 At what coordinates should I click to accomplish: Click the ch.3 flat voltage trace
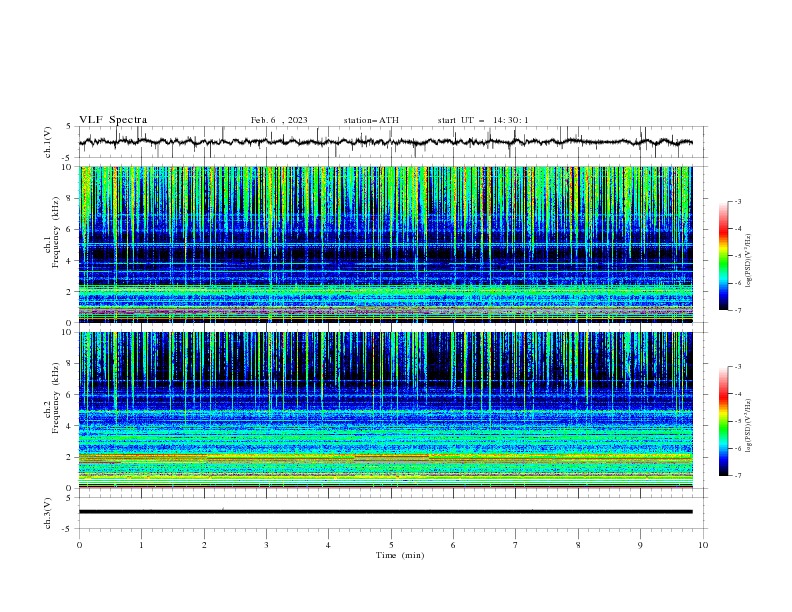(x=385, y=512)
